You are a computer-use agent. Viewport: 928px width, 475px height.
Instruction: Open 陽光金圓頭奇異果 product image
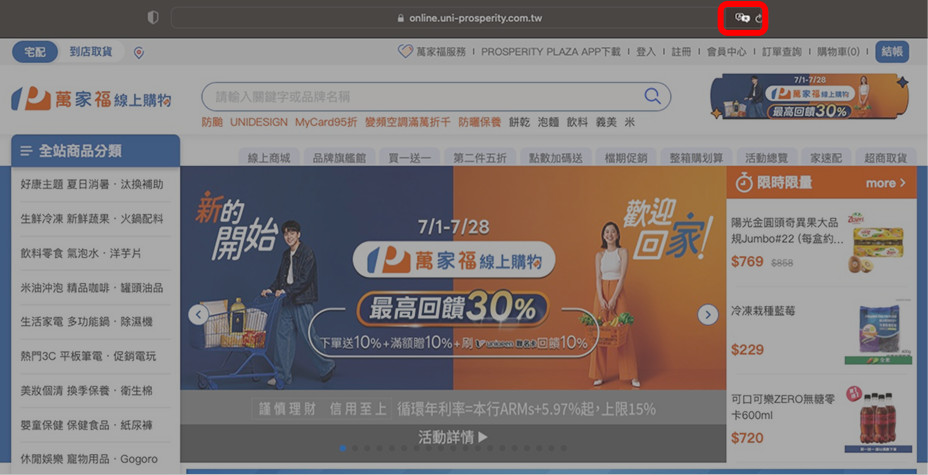click(878, 241)
